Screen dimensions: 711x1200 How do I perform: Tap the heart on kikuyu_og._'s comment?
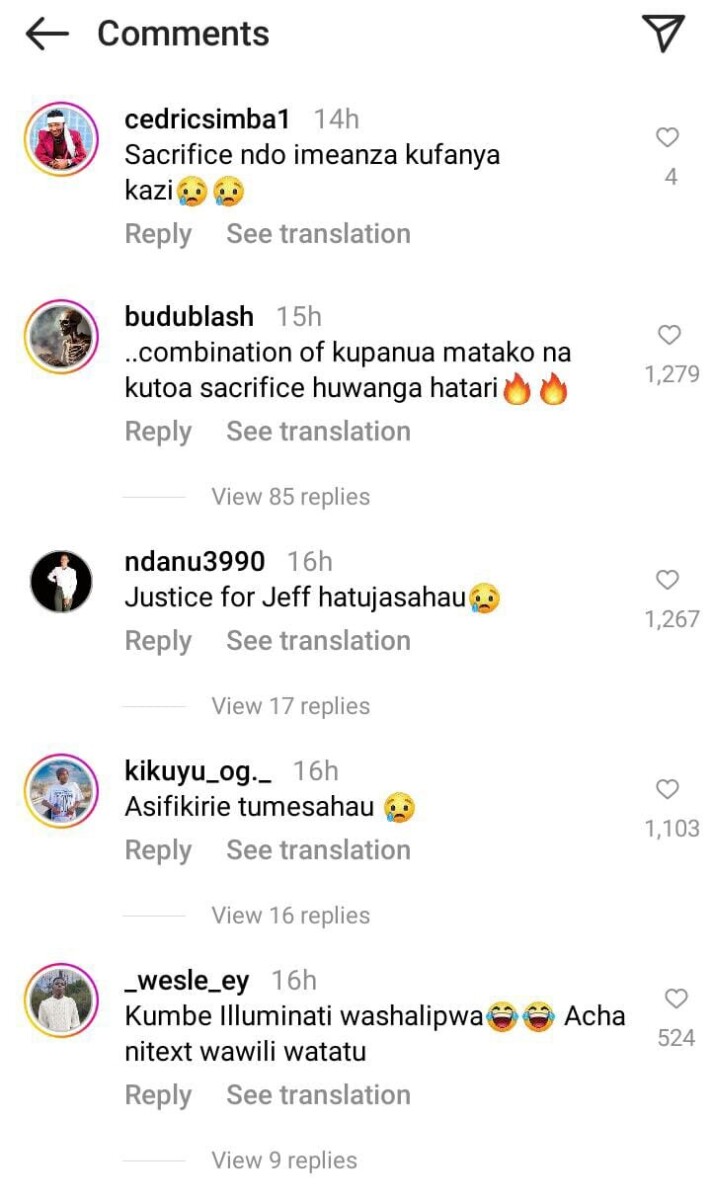tap(668, 790)
